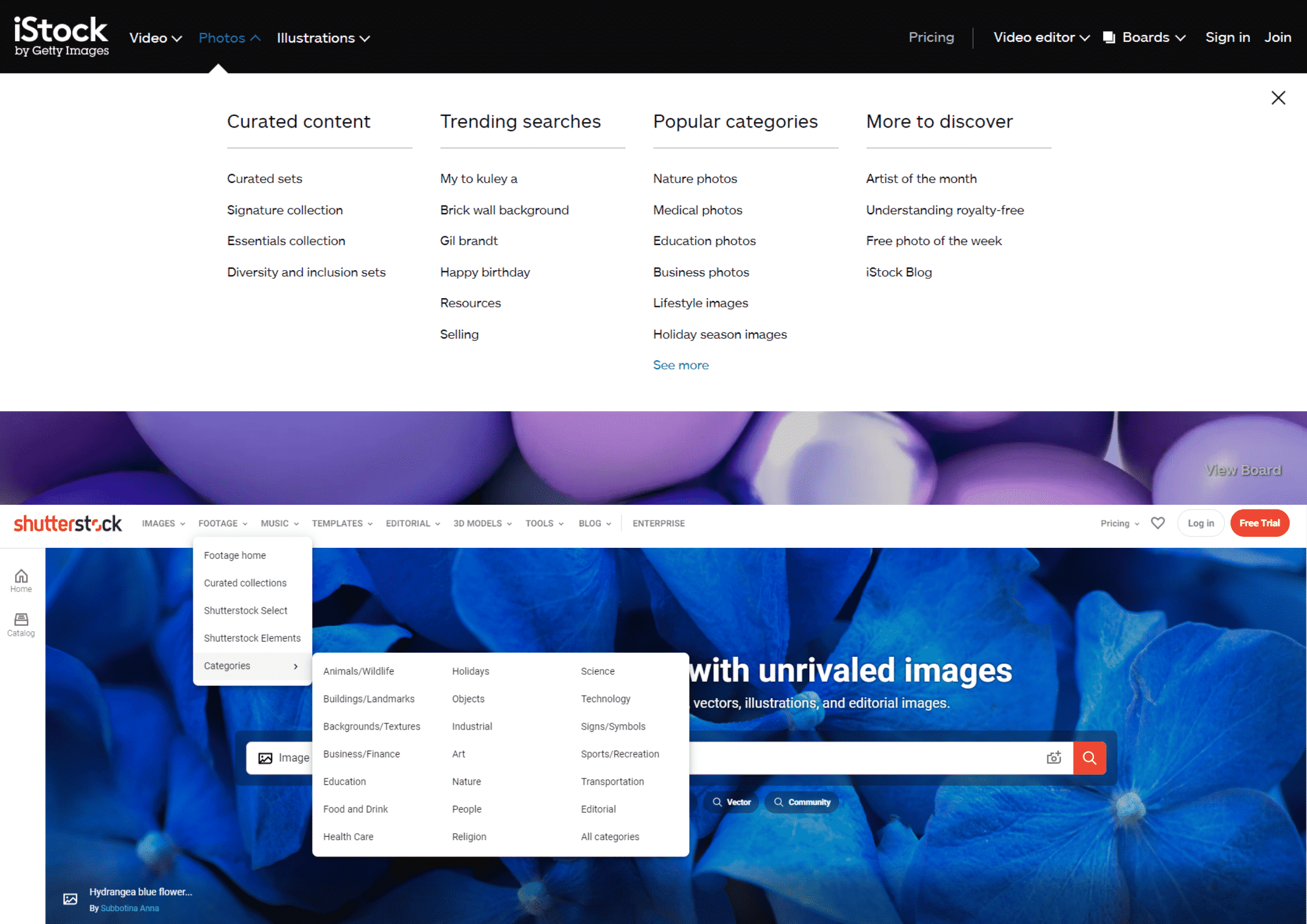Choose Animals/Wildlife category
Viewport: 1307px width, 924px height.
tap(358, 671)
